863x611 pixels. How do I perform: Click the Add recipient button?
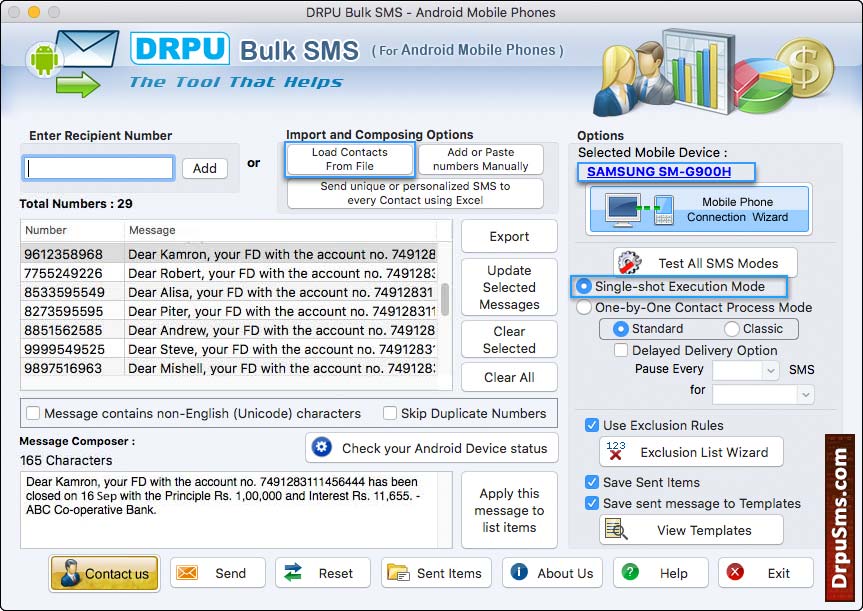pos(205,168)
